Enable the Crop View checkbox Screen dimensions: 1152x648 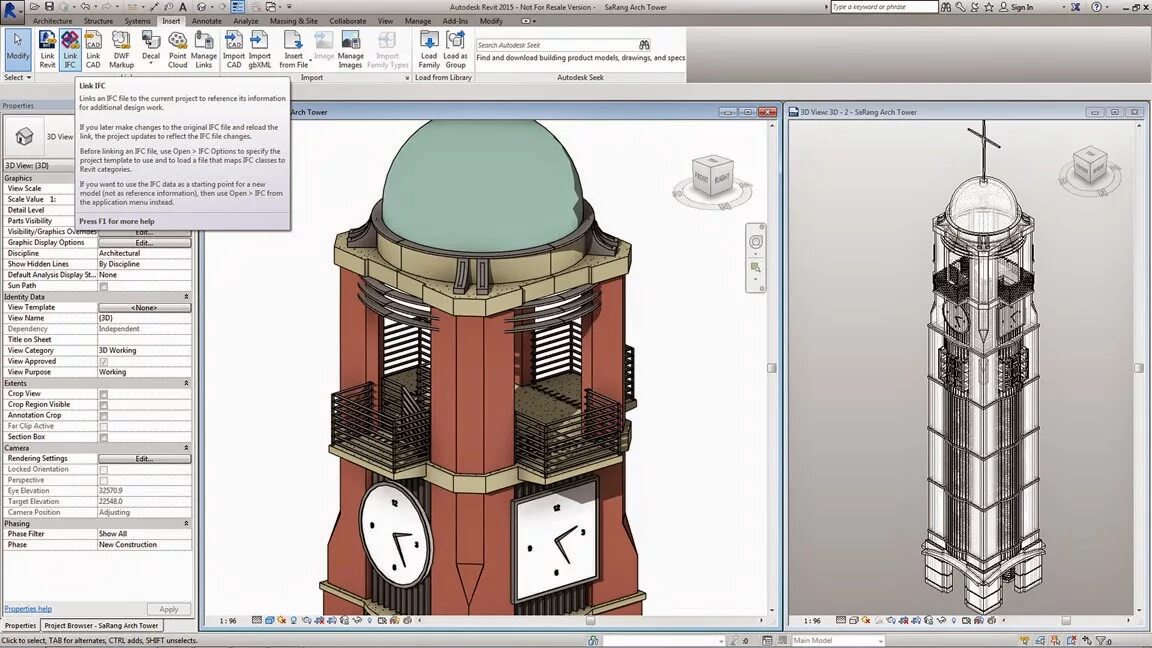tap(103, 394)
